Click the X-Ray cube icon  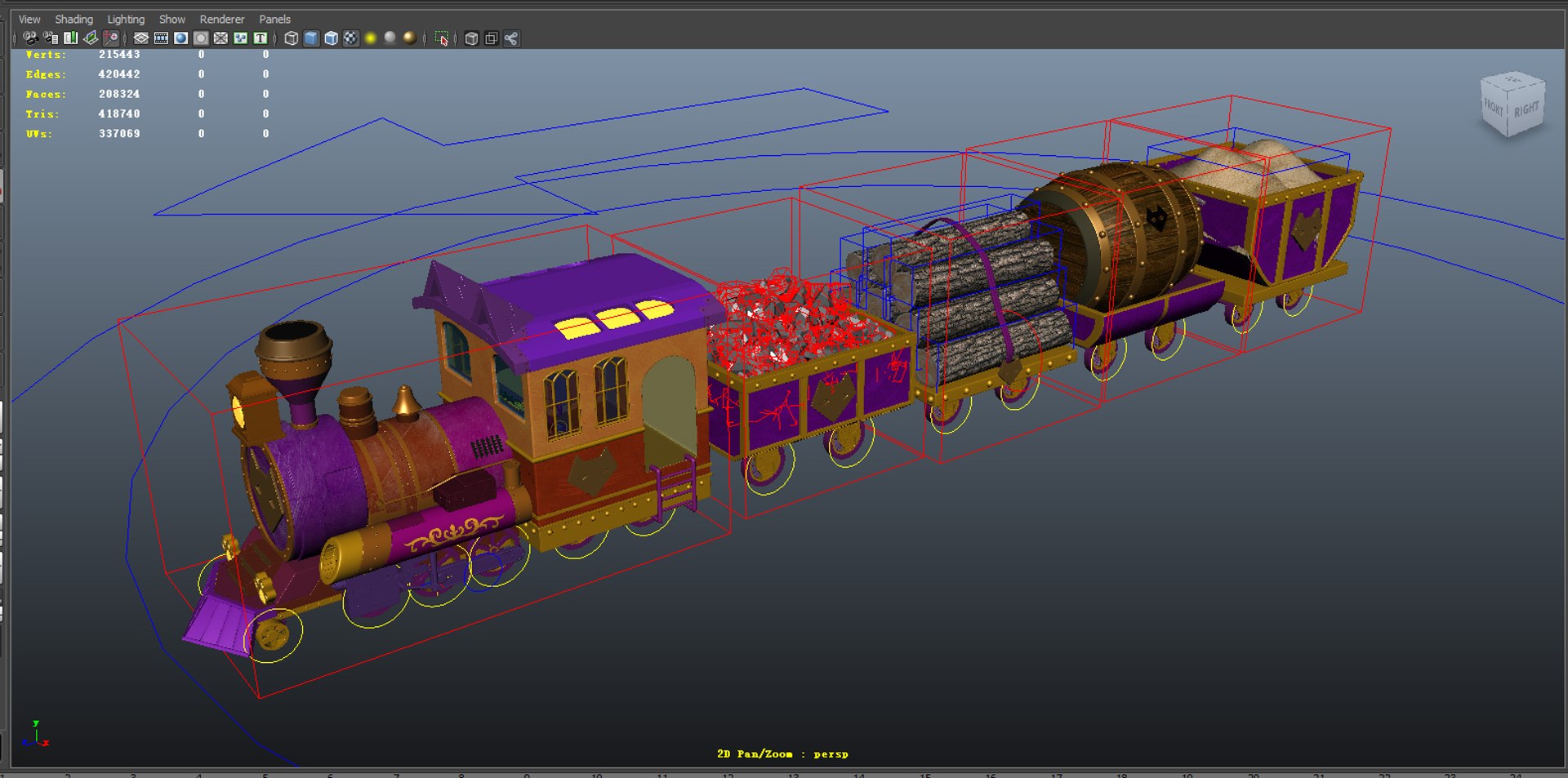(471, 38)
